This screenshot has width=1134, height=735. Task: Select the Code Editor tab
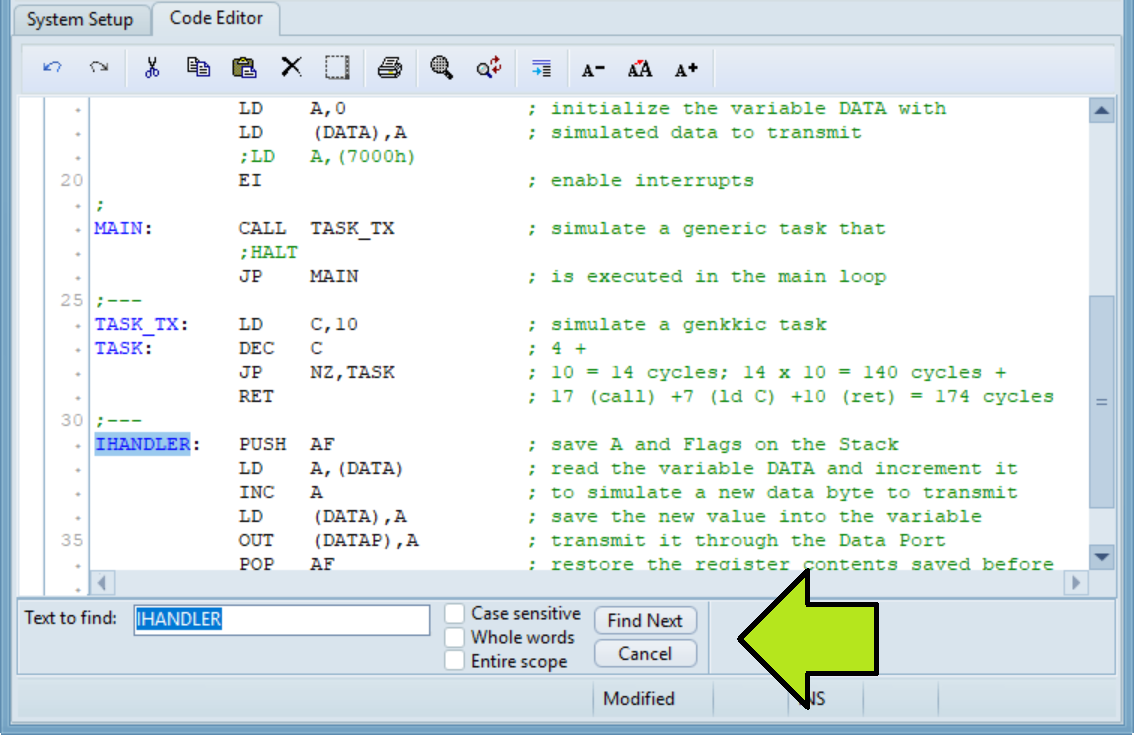(216, 18)
